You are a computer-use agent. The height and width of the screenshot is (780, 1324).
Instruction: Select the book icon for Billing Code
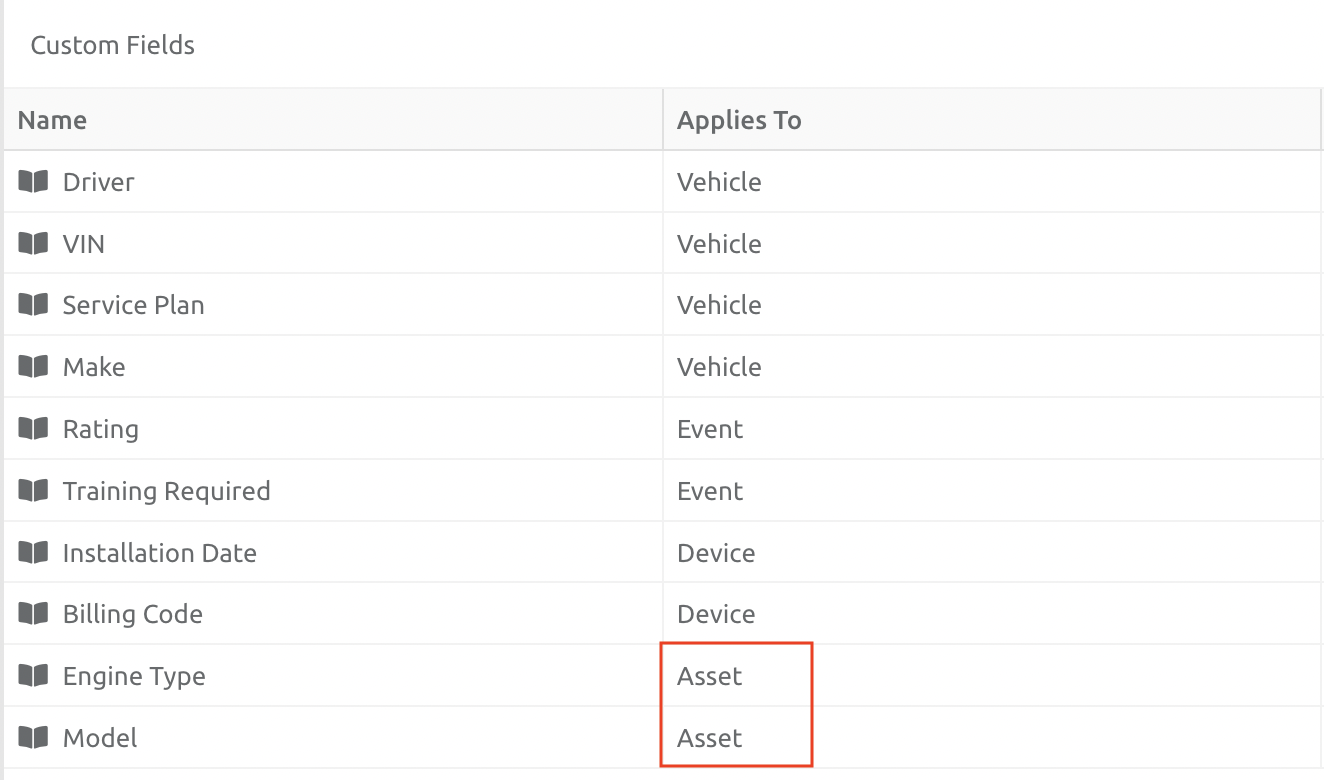point(32,613)
